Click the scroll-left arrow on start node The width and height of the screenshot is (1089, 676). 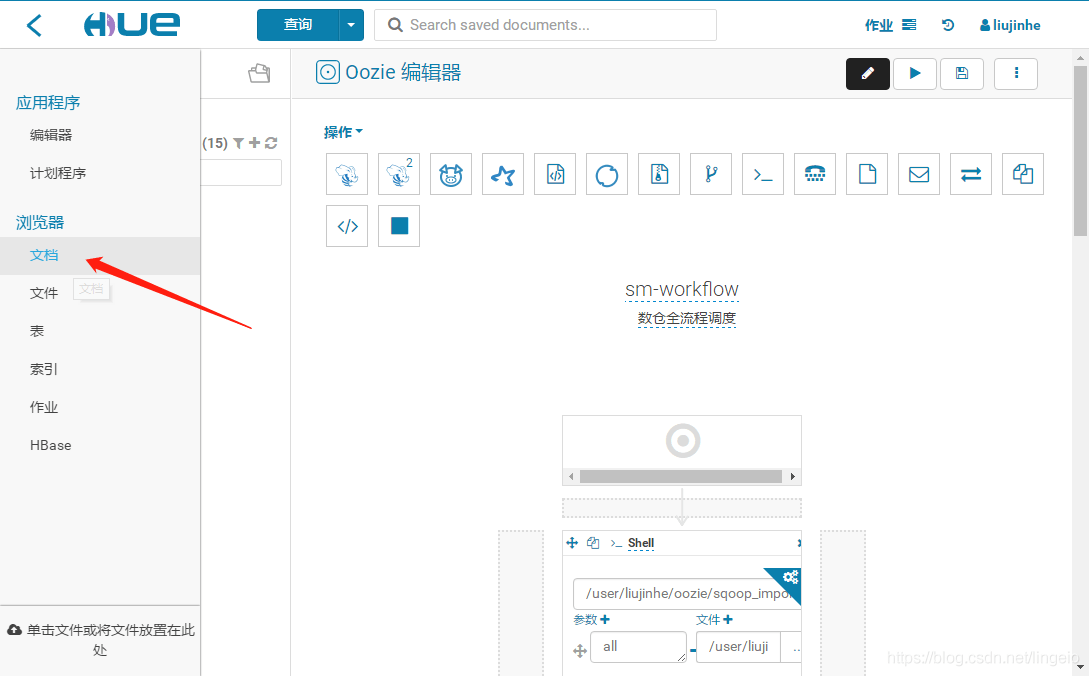point(571,477)
